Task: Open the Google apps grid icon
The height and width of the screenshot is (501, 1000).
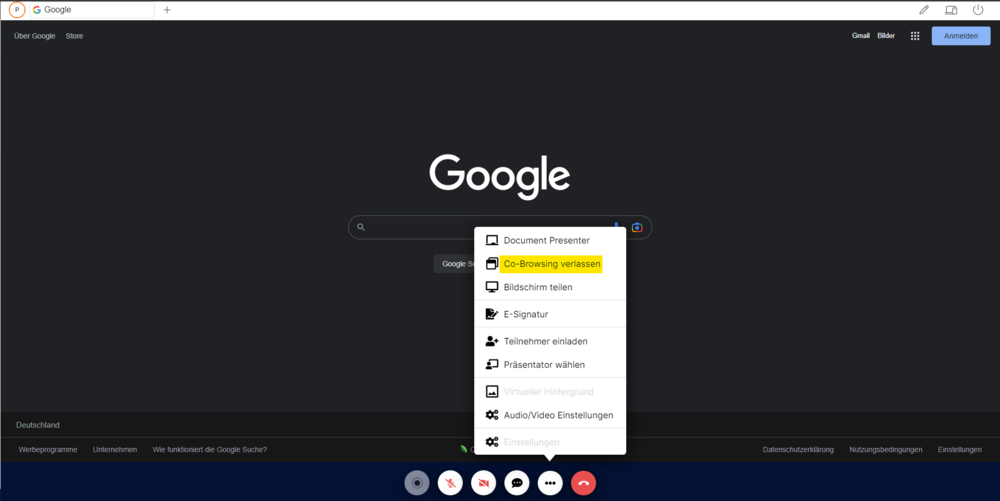Action: tap(915, 36)
